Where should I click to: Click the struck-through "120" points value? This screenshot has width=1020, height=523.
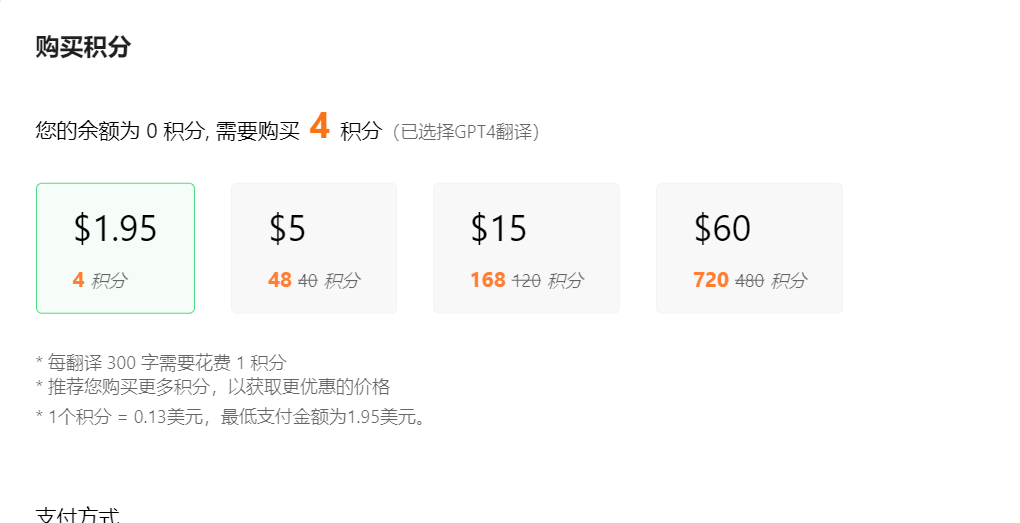[526, 281]
